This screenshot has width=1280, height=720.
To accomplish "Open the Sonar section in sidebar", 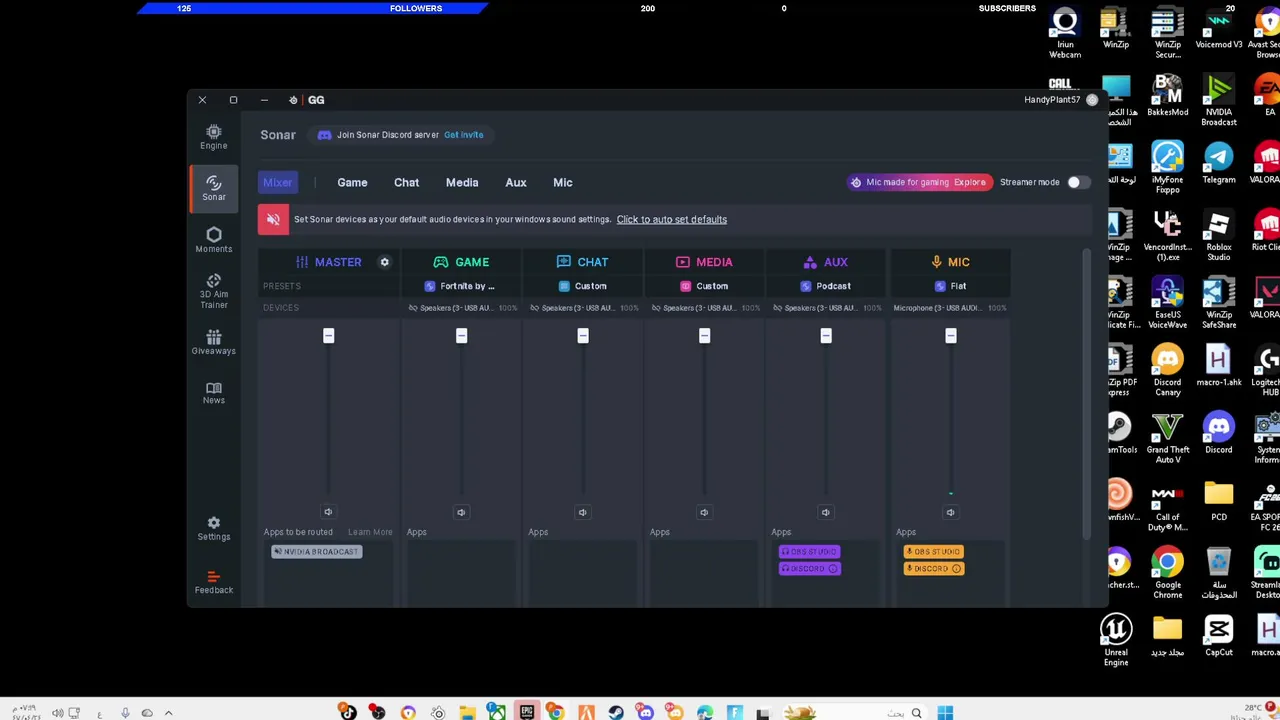I will click(x=213, y=187).
